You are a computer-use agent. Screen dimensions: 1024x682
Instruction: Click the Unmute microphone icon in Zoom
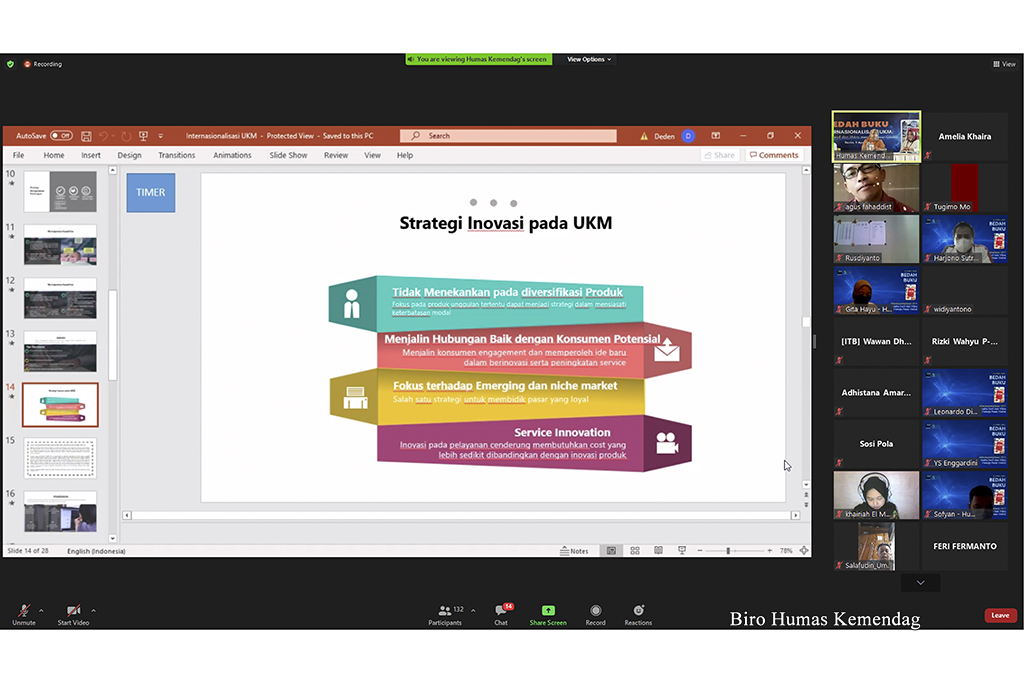24,611
